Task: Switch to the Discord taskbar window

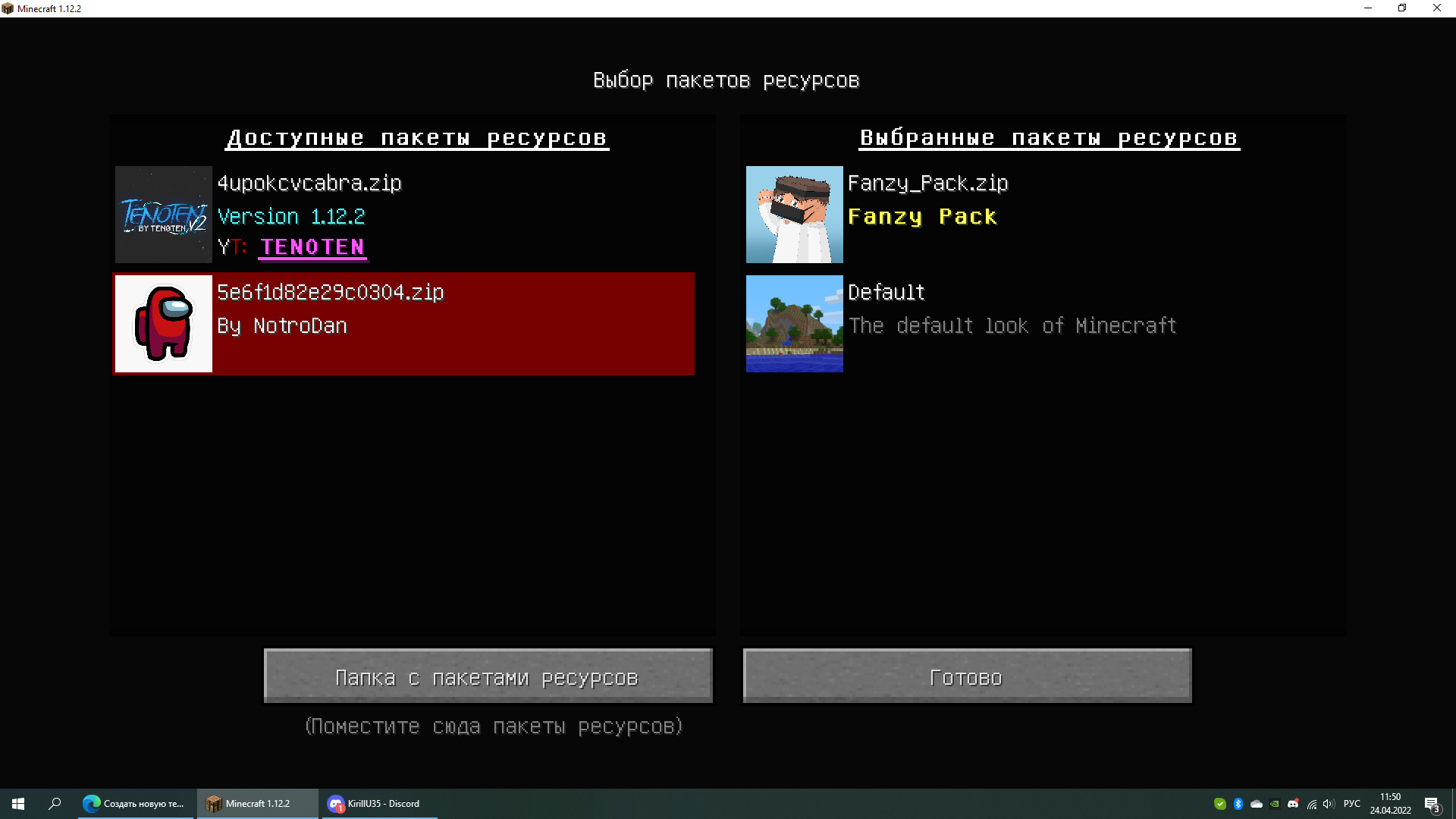Action: [381, 804]
